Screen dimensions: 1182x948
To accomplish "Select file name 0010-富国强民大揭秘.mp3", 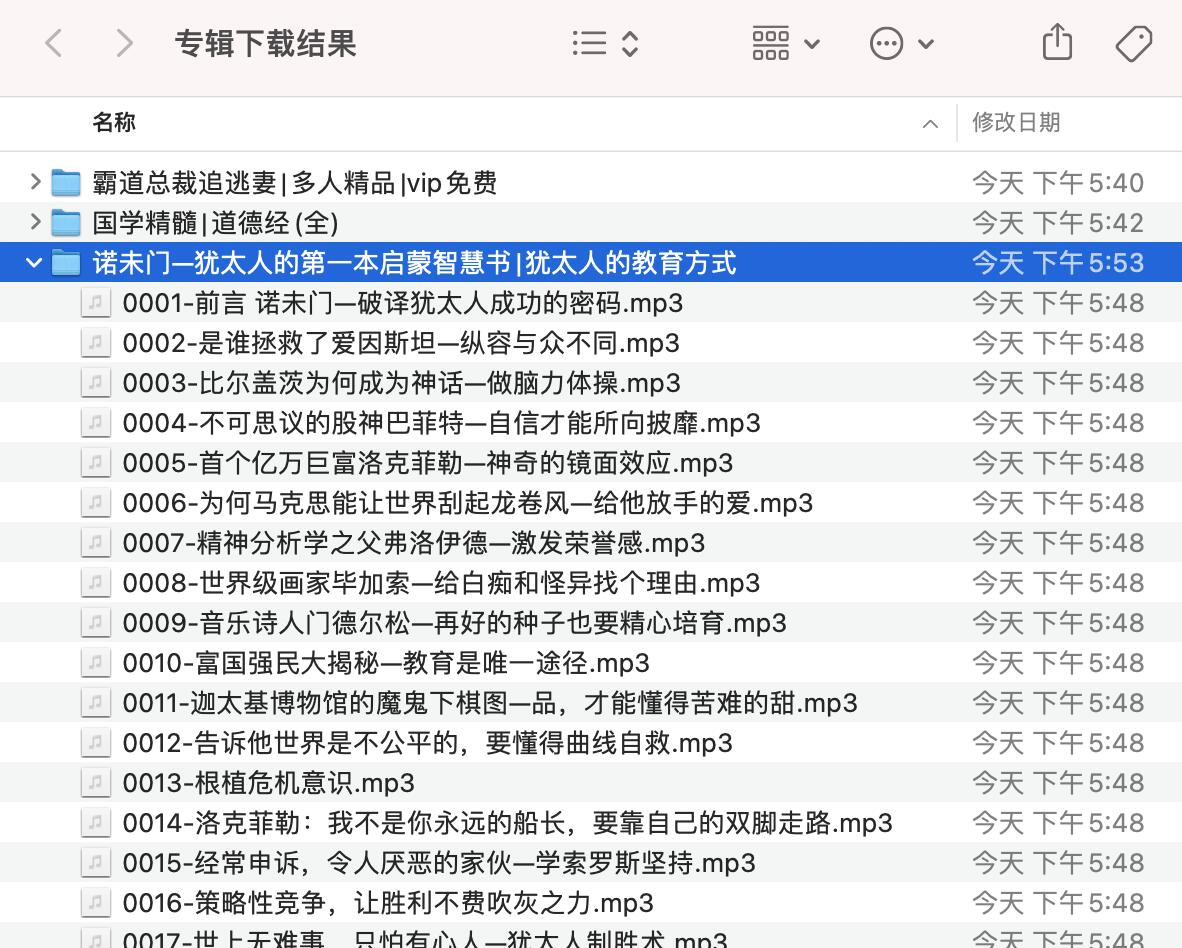I will click(386, 662).
